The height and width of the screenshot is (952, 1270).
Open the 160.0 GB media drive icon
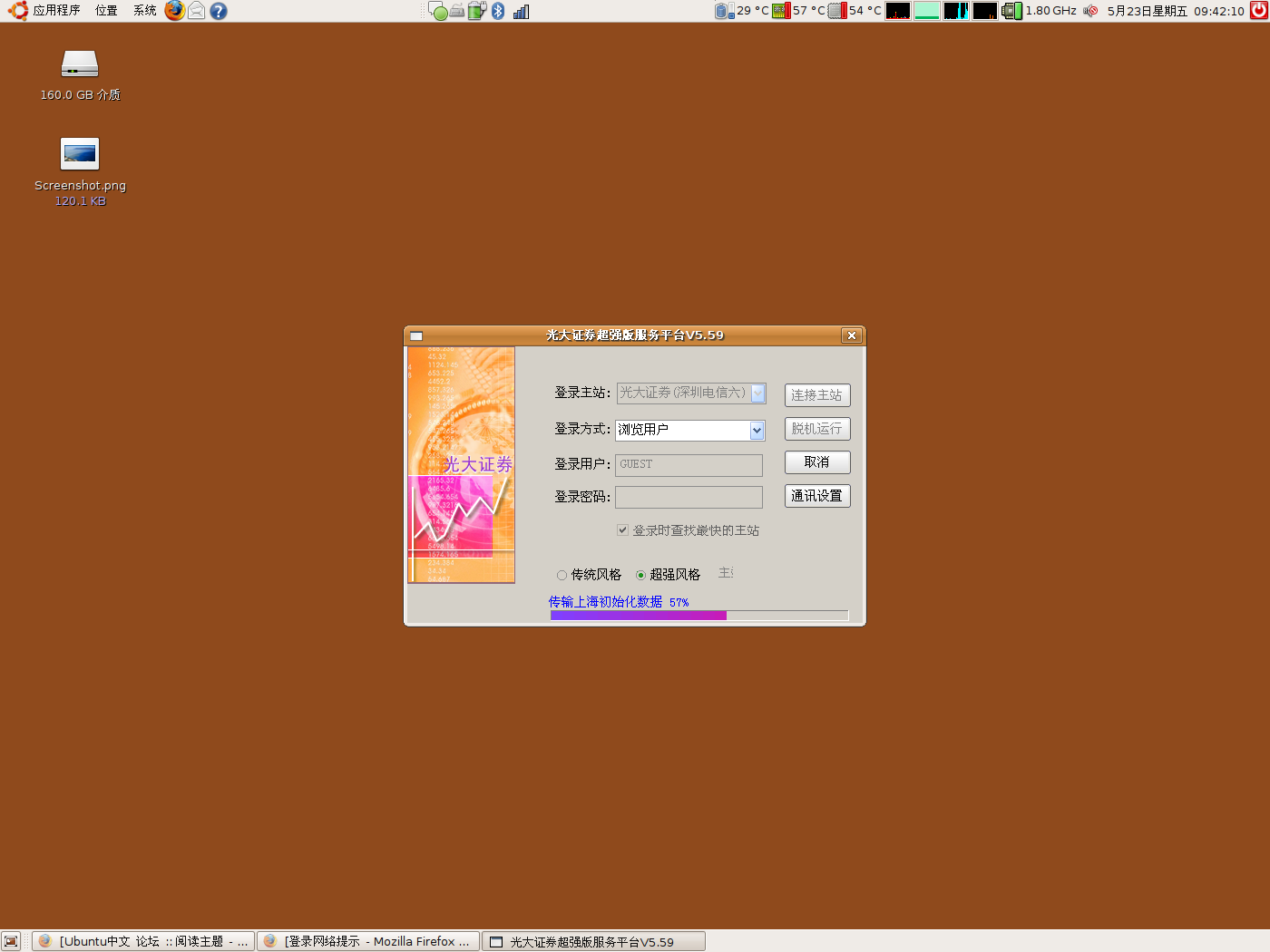[80, 74]
